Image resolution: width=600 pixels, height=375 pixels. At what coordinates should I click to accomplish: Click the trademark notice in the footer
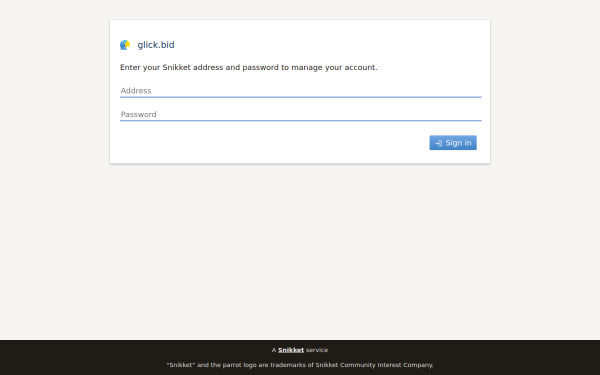click(300, 365)
